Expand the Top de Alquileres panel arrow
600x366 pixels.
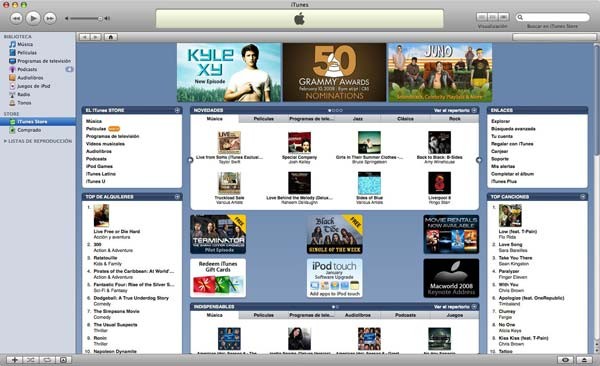tap(177, 197)
